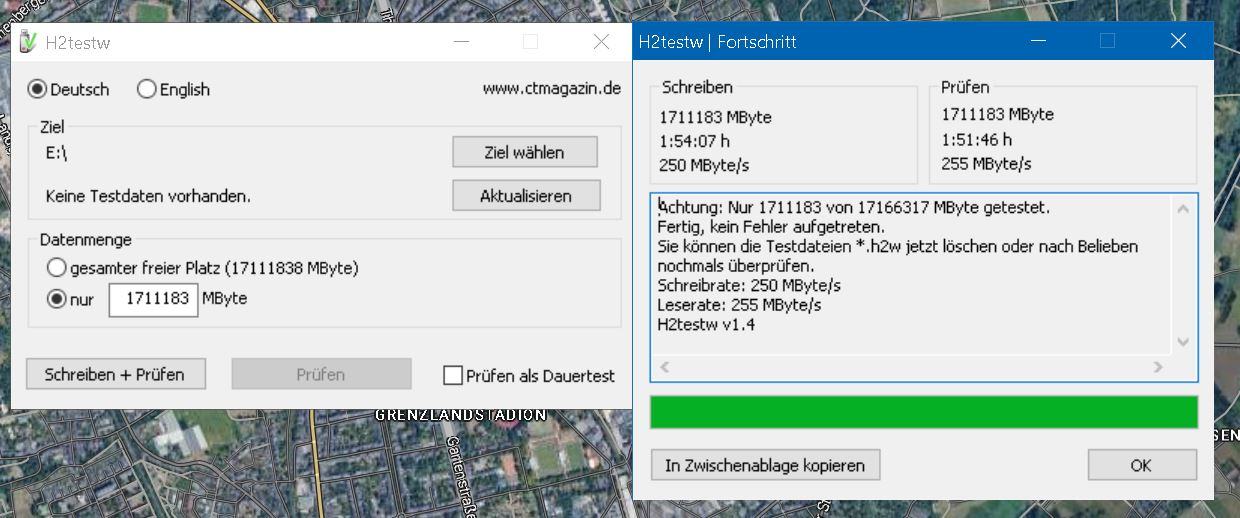Close the H2testw main window
The image size is (1240, 518).
click(601, 42)
